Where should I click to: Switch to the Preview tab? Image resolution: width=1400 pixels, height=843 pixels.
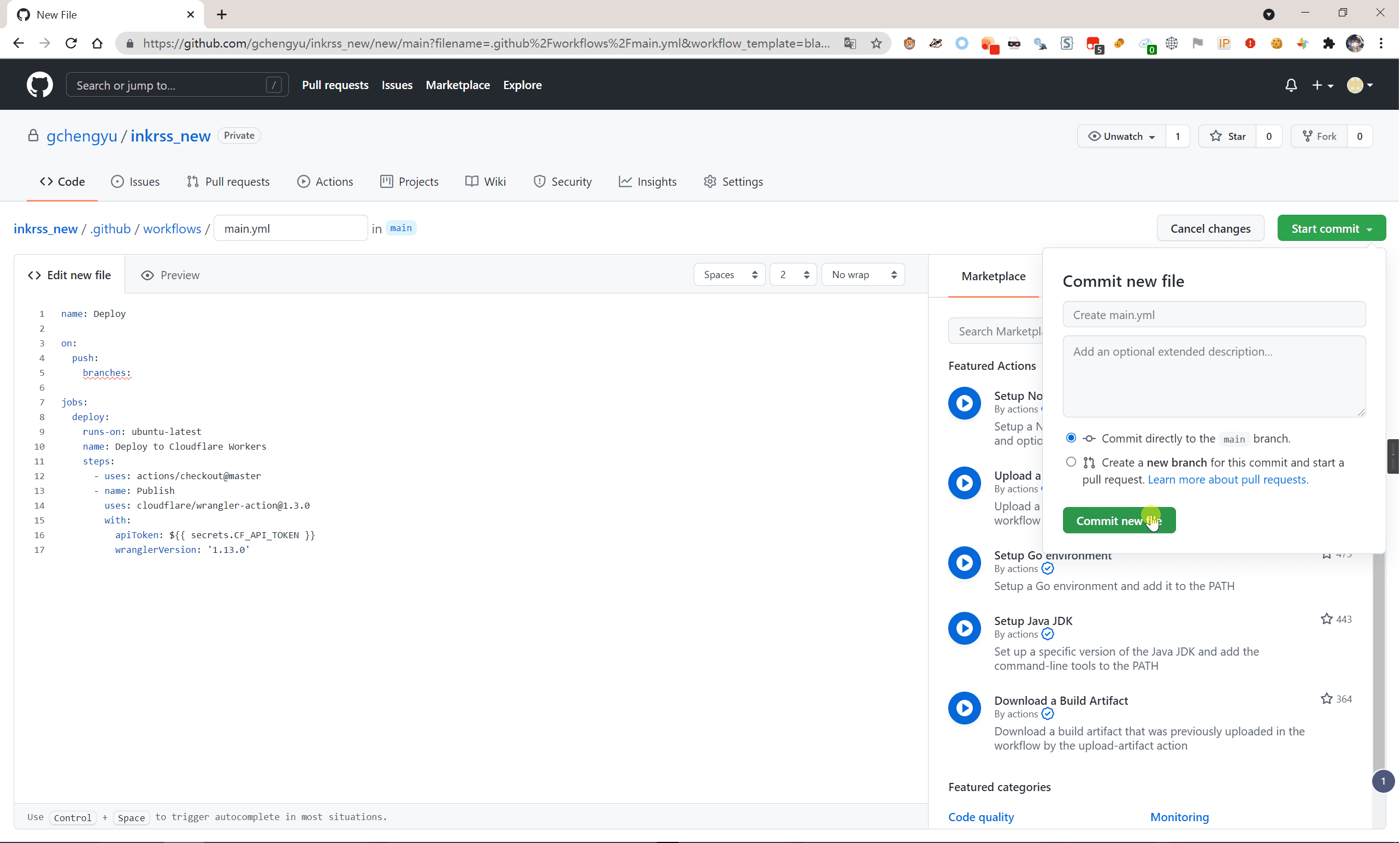[x=170, y=275]
